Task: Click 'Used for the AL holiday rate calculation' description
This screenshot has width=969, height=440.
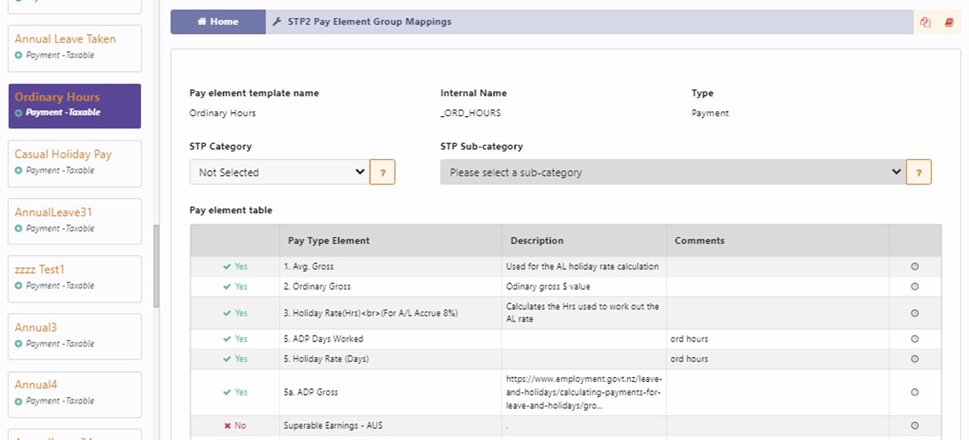Action: pos(582,266)
